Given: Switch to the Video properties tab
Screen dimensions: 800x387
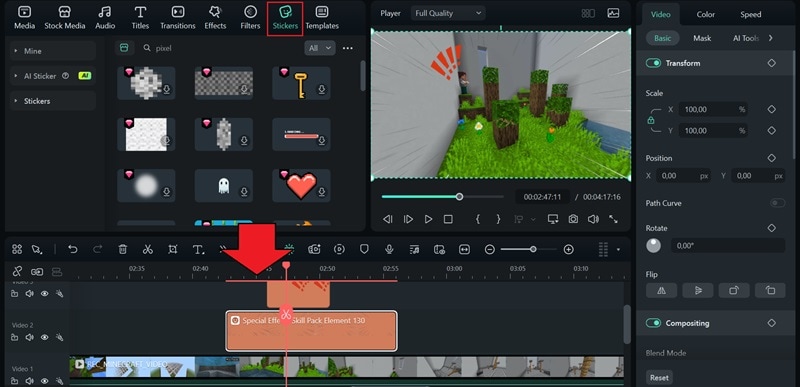Looking at the screenshot, I should (661, 14).
